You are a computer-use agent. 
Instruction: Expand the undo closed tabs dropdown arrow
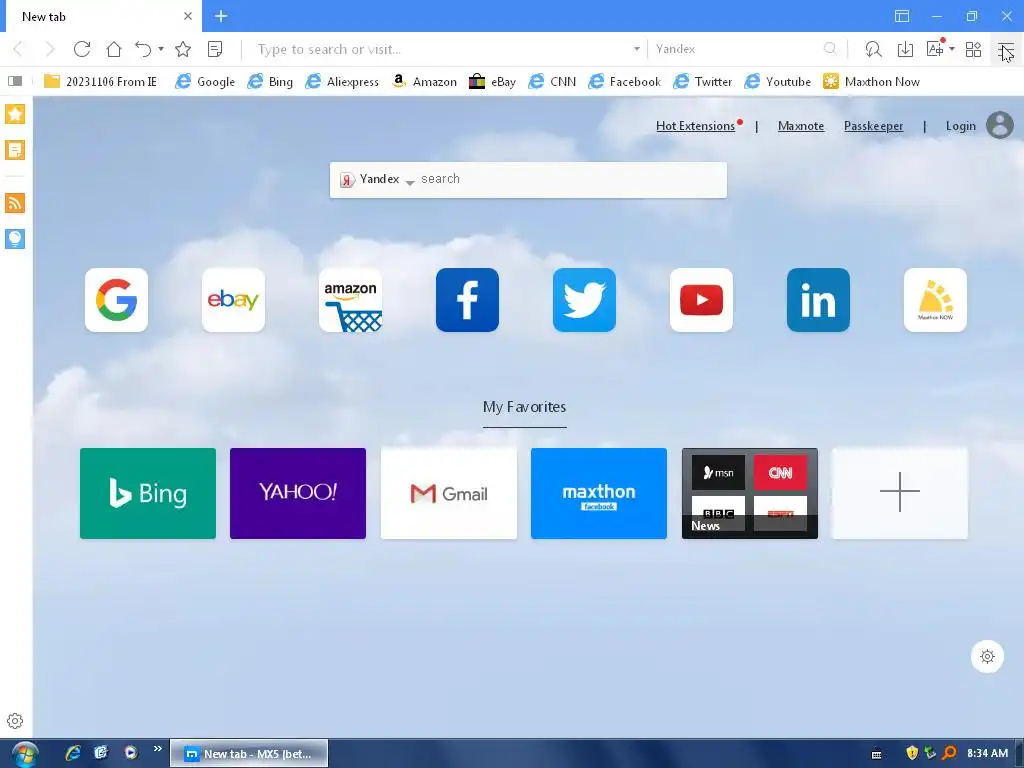pos(161,49)
